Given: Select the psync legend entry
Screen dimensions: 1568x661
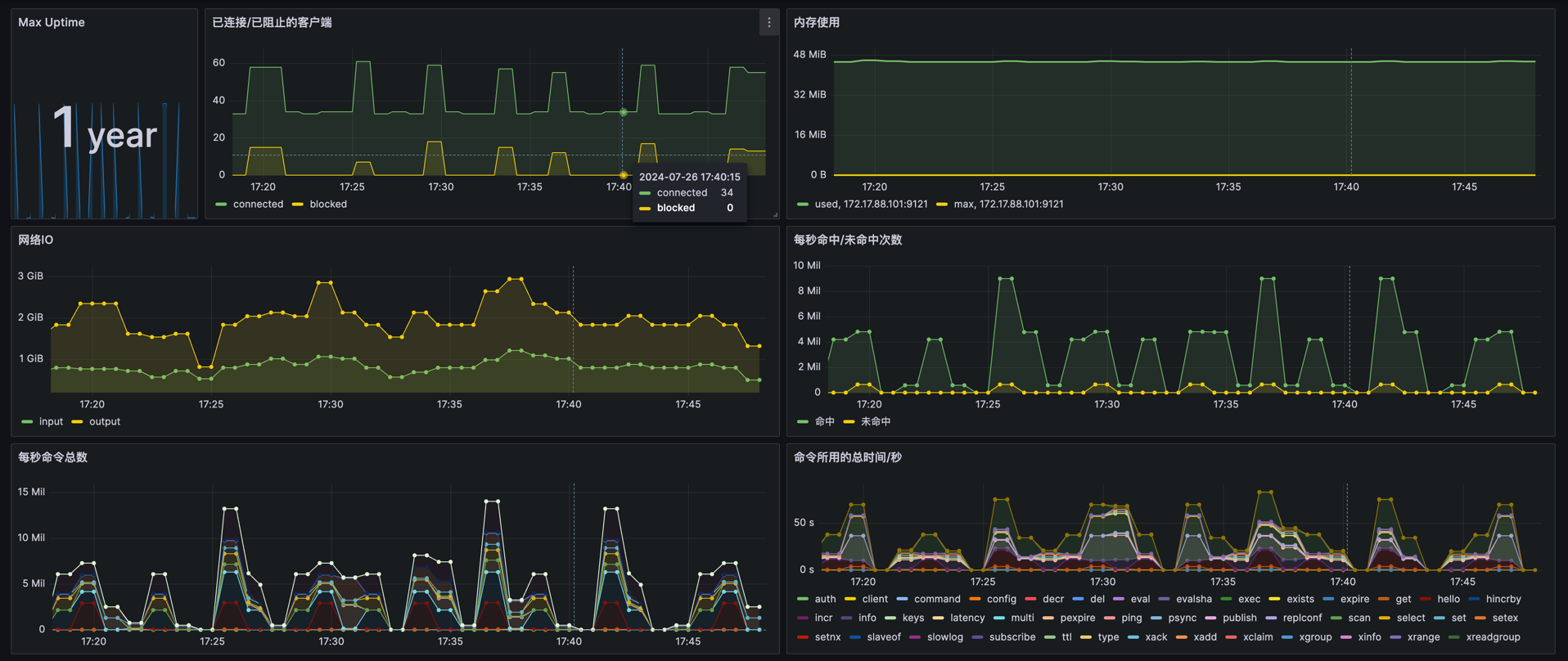Looking at the screenshot, I should click(x=1183, y=618).
